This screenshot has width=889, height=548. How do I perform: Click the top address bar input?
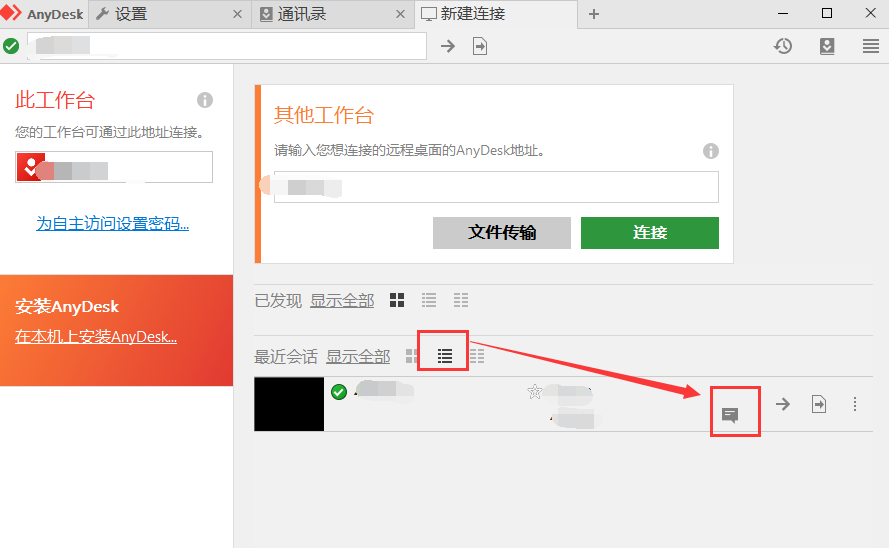pos(227,46)
